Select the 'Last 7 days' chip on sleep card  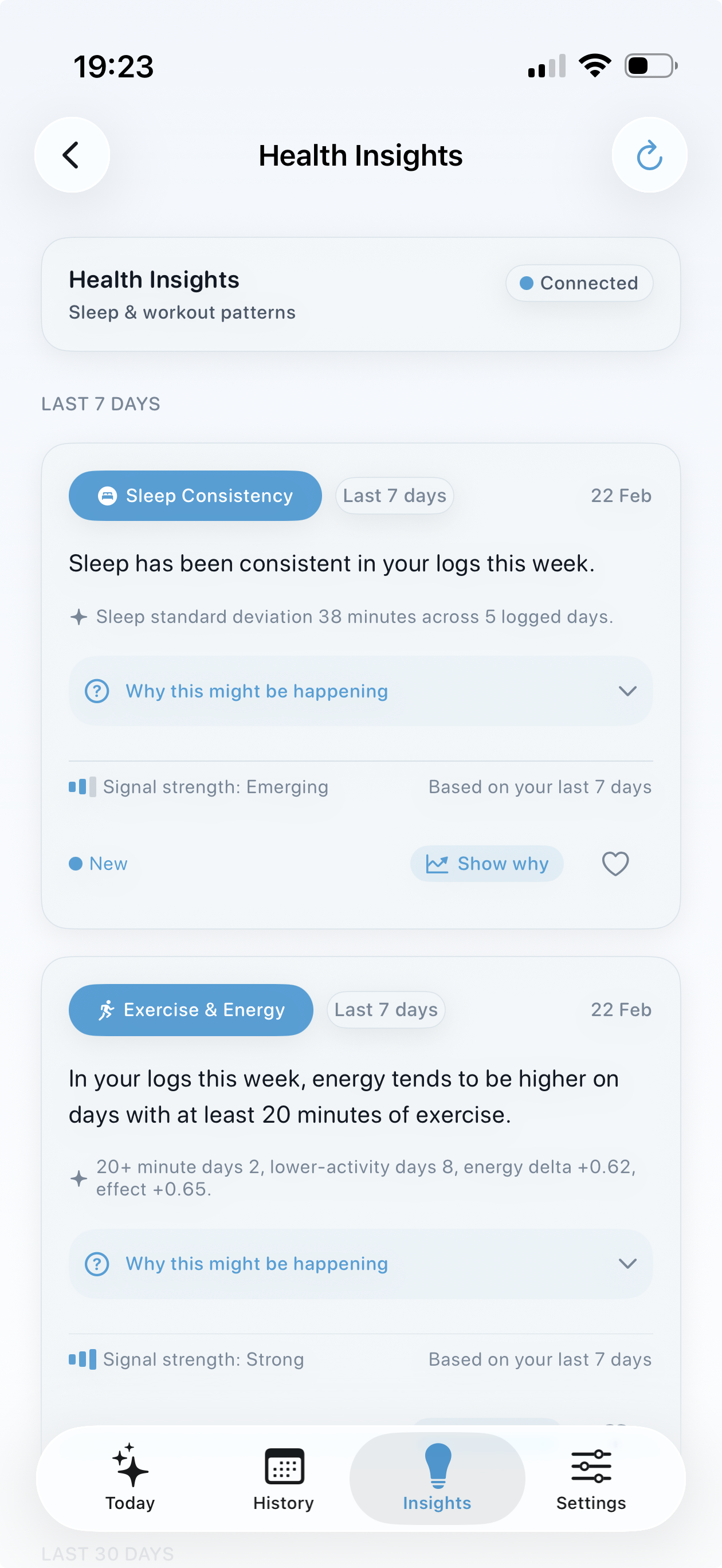click(x=394, y=496)
